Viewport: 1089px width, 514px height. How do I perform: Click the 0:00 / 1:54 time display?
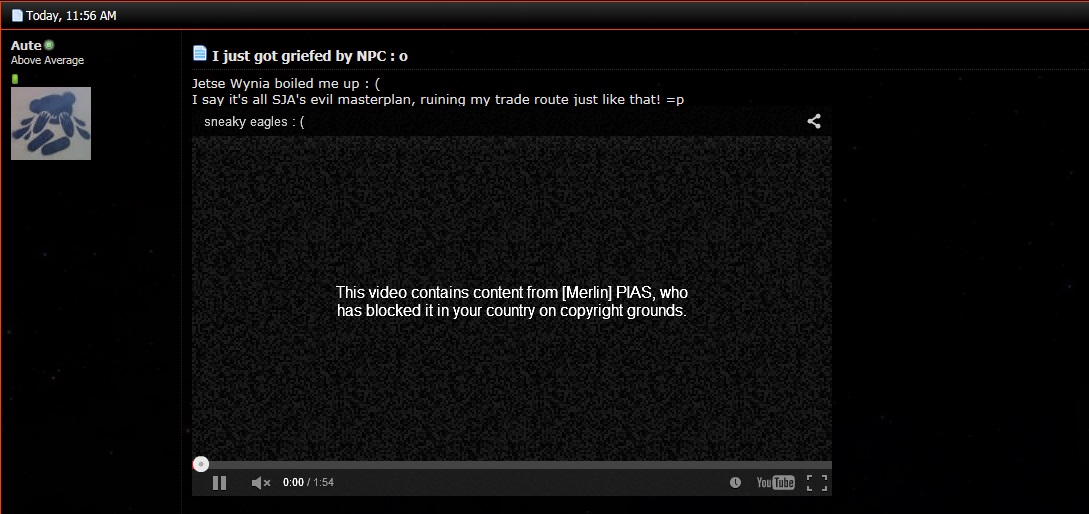[x=308, y=482]
